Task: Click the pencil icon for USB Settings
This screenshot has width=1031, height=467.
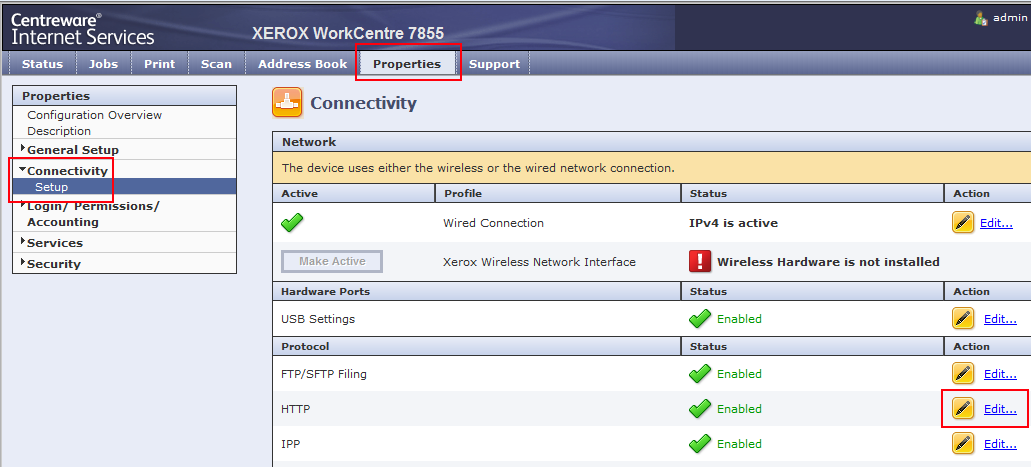Action: coord(963,319)
